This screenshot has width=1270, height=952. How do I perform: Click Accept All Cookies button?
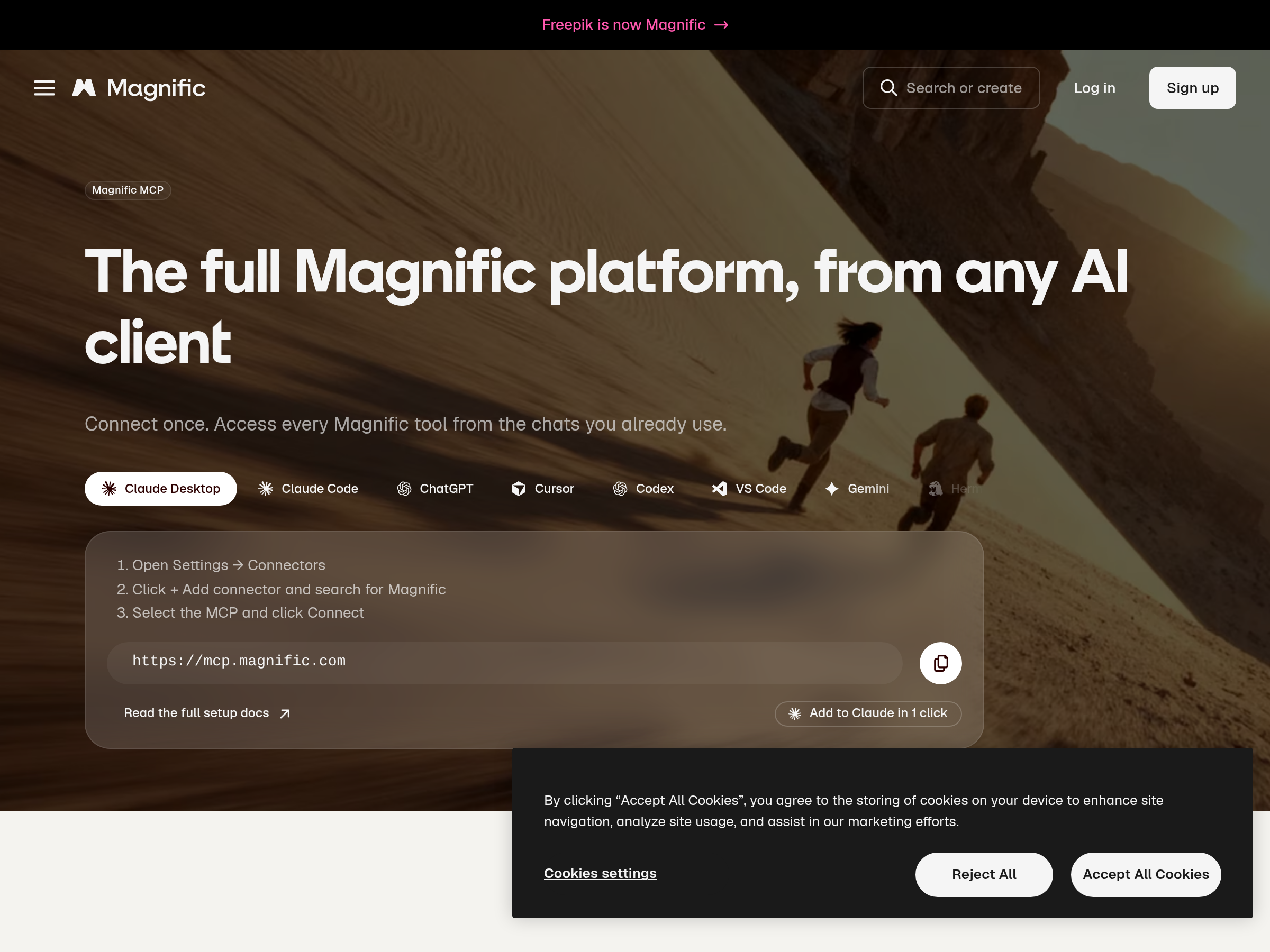1146,874
